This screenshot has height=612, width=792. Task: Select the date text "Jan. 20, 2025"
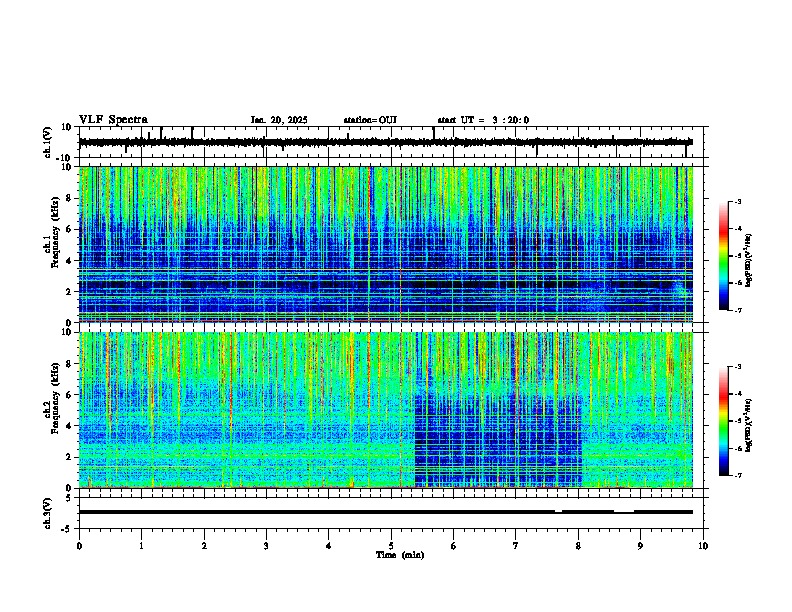279,120
